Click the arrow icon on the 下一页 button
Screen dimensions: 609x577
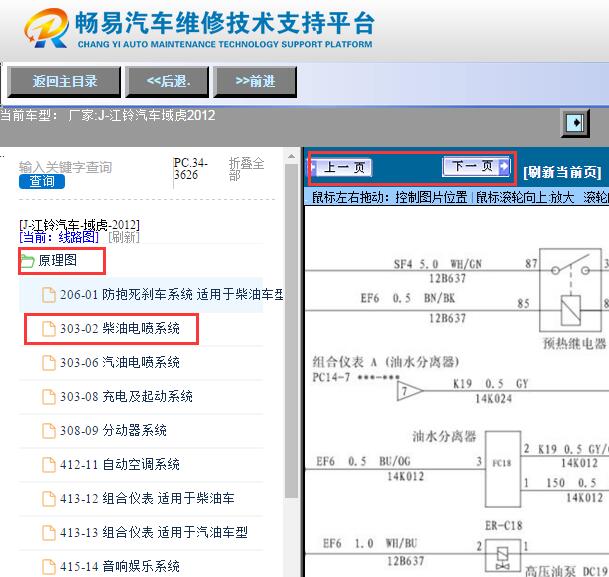click(504, 166)
